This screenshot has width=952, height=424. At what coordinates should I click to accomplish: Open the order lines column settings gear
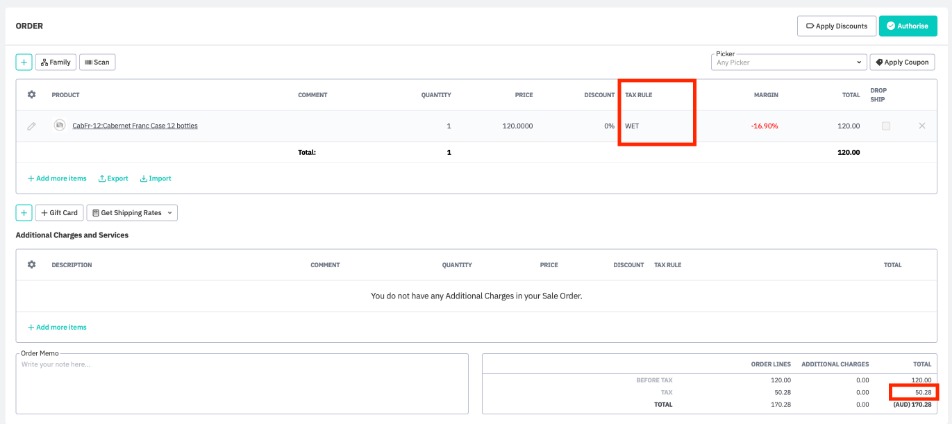click(31, 95)
